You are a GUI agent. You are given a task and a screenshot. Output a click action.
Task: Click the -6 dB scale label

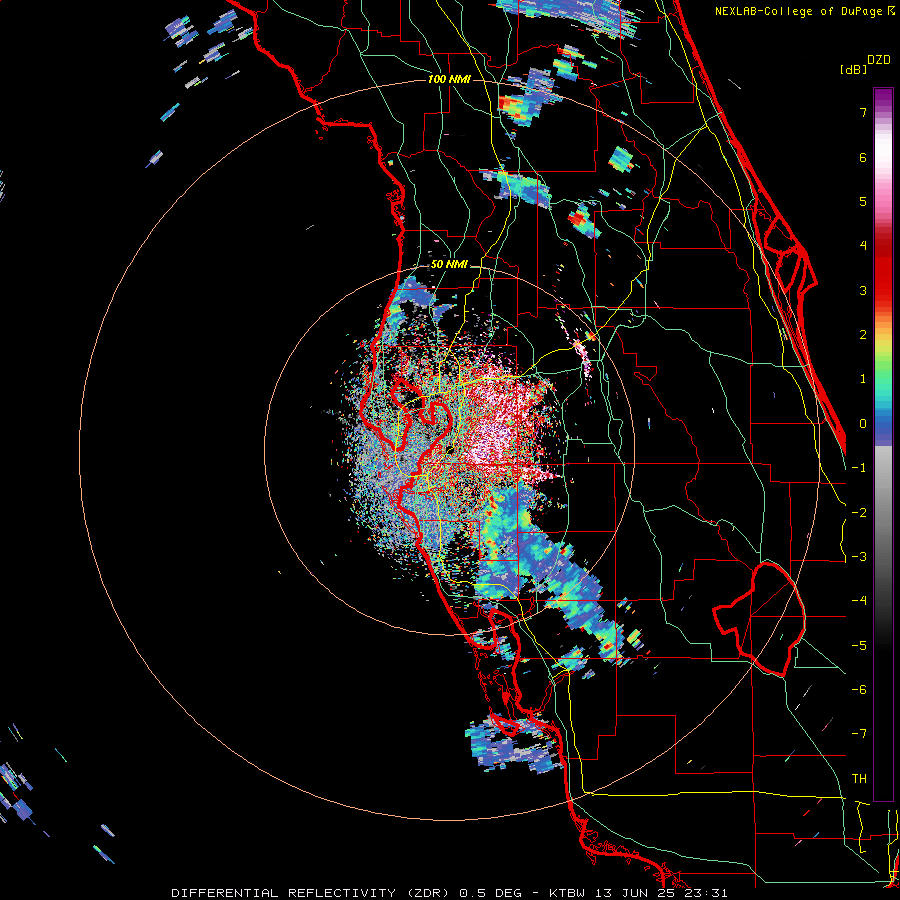tap(859, 690)
